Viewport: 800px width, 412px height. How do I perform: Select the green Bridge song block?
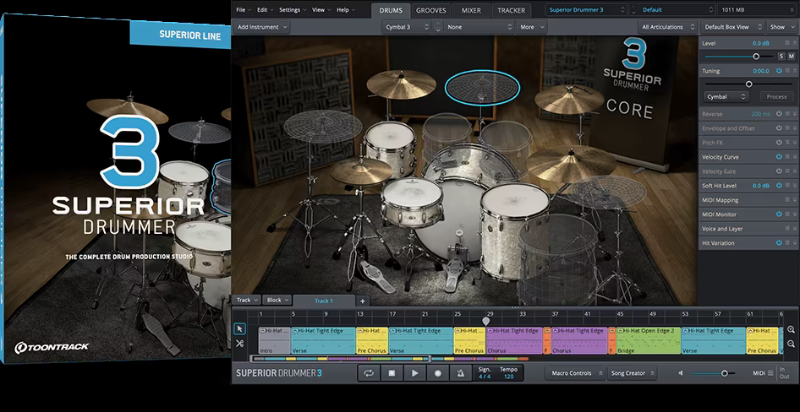pyautogui.click(x=648, y=340)
